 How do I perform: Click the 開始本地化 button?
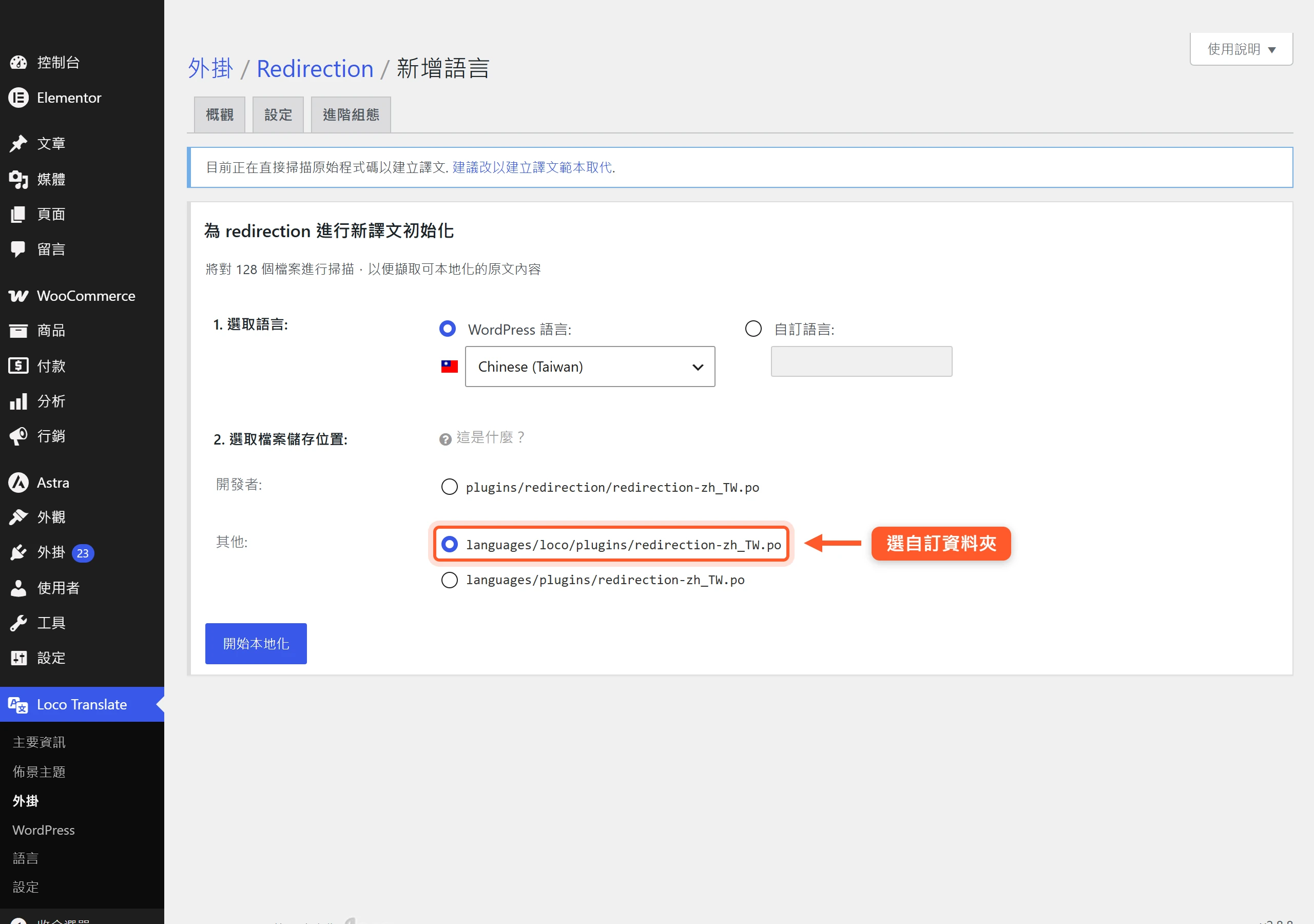[x=256, y=644]
